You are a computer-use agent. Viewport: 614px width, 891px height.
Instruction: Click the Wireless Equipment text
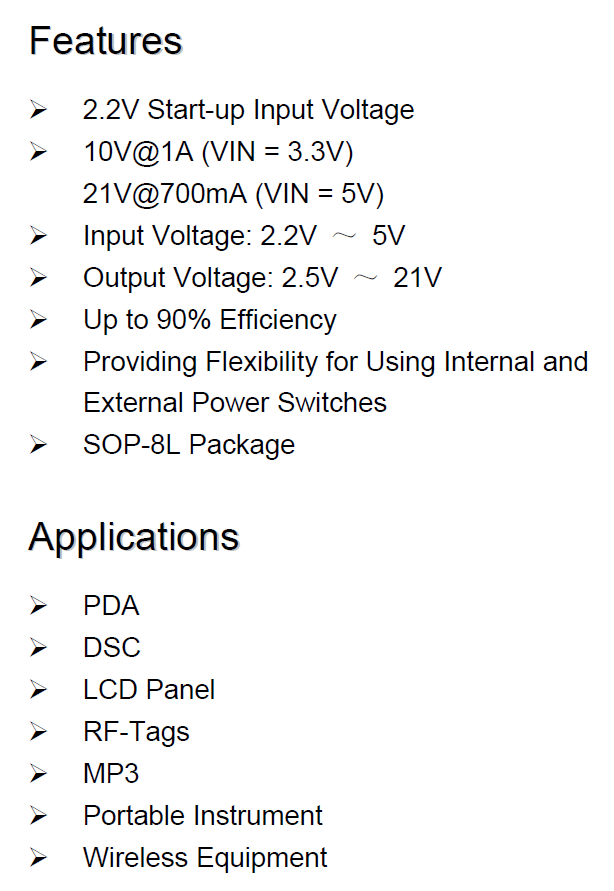(205, 858)
